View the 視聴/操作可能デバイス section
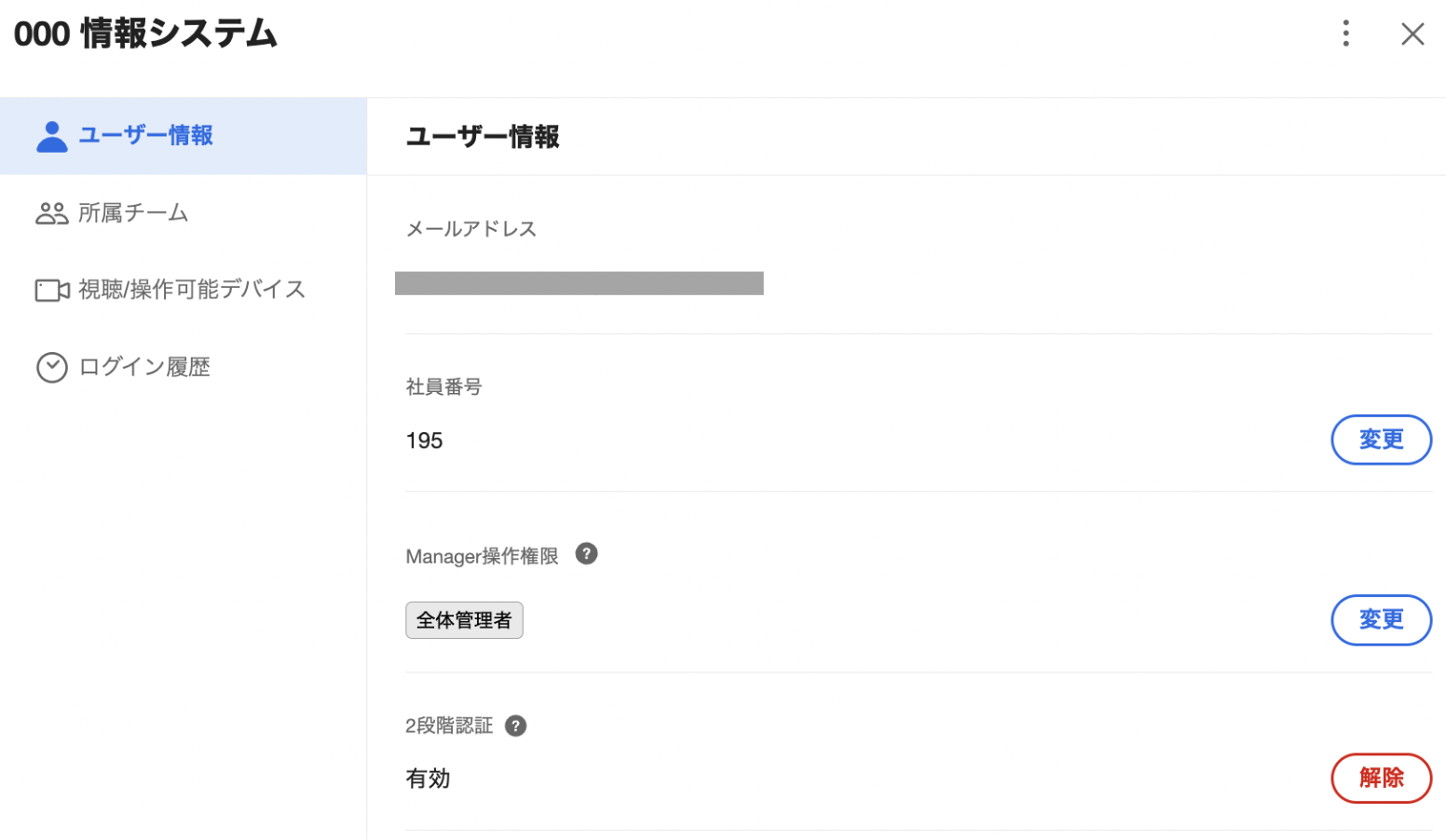 (x=191, y=290)
